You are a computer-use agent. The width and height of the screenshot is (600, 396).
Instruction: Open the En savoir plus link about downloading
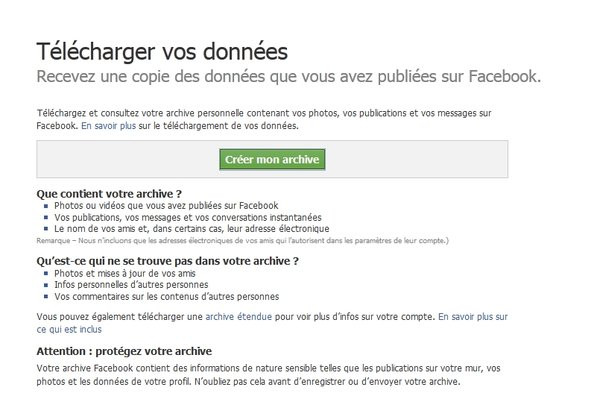(108, 126)
